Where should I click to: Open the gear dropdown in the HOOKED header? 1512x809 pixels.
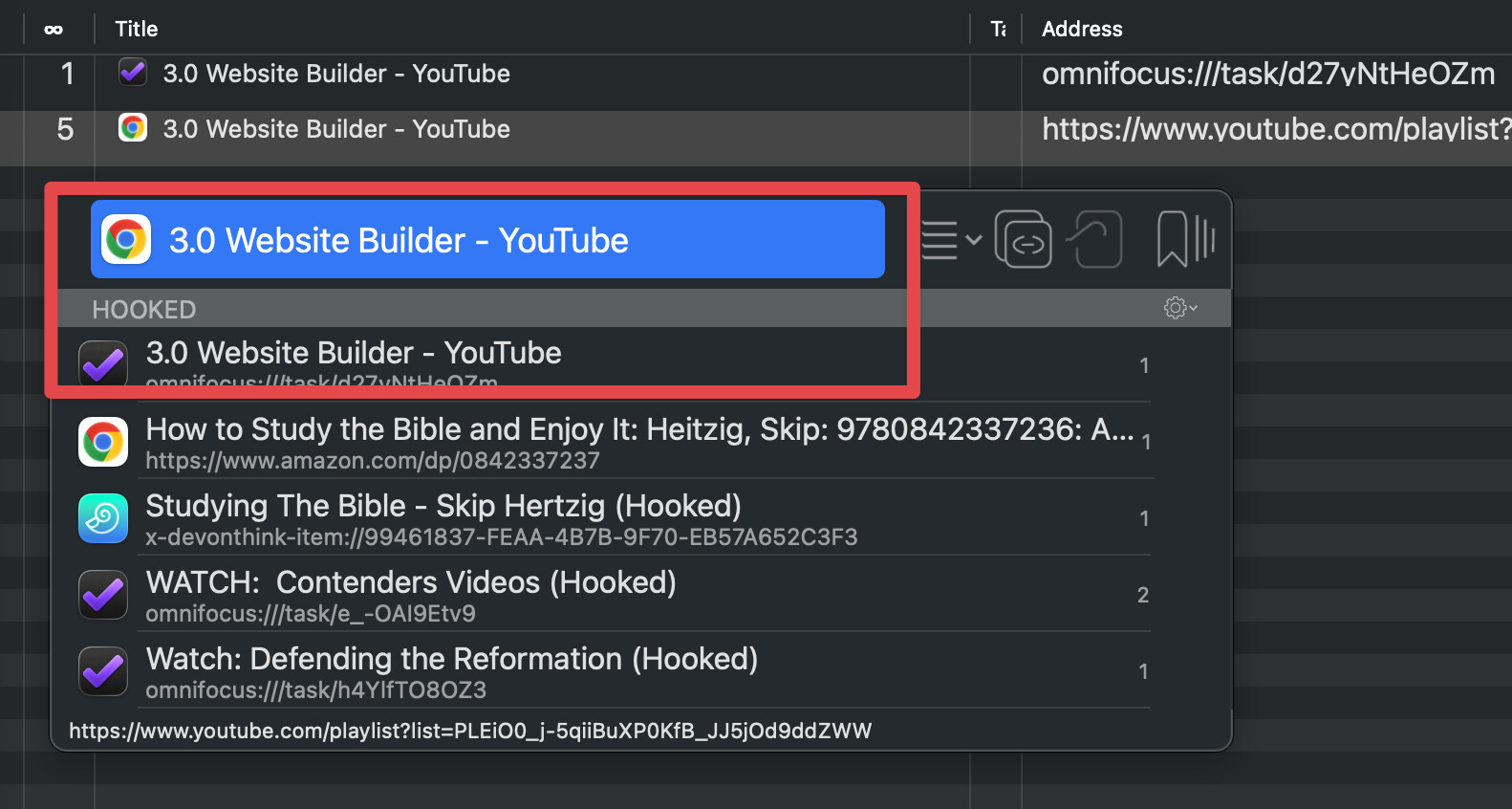(x=1179, y=308)
